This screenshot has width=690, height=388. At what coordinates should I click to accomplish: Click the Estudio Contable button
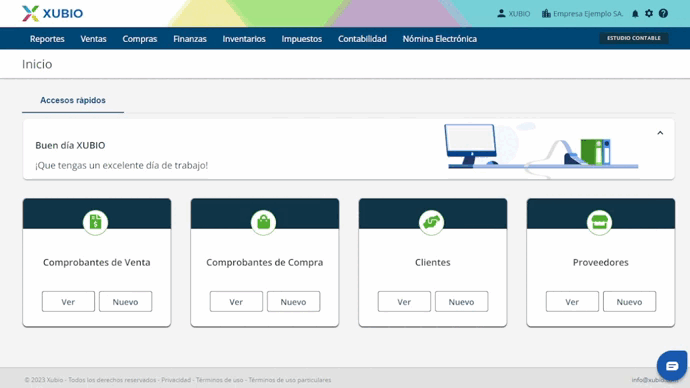tap(634, 38)
